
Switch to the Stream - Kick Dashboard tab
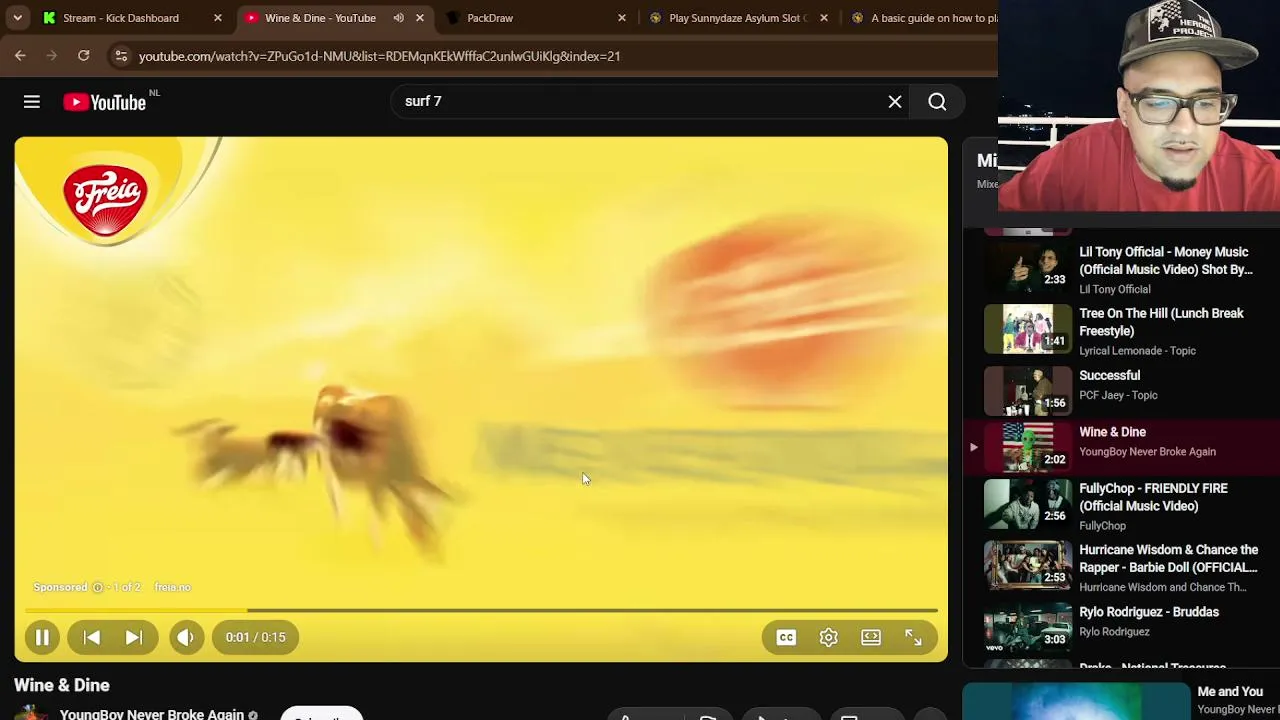coord(132,18)
